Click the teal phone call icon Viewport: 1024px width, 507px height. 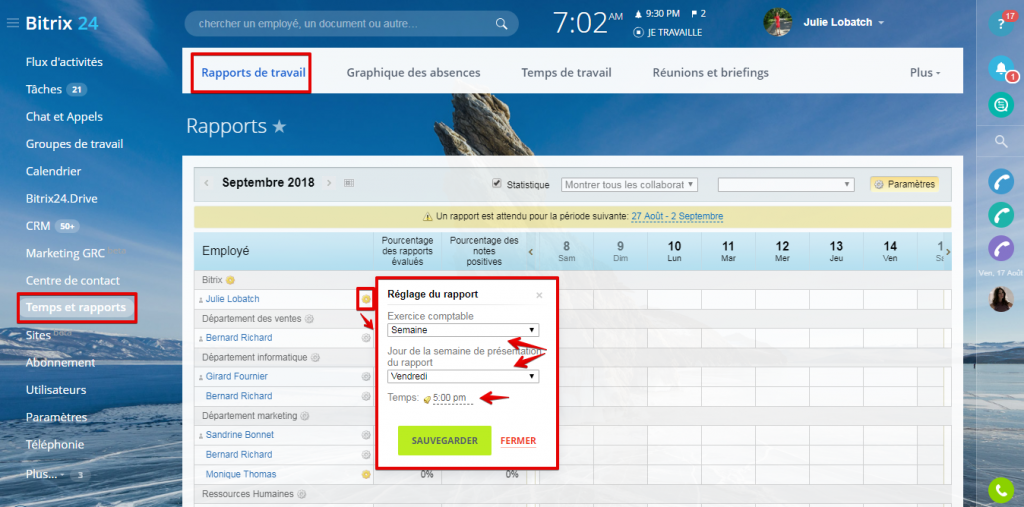pyautogui.click(x=1000, y=214)
